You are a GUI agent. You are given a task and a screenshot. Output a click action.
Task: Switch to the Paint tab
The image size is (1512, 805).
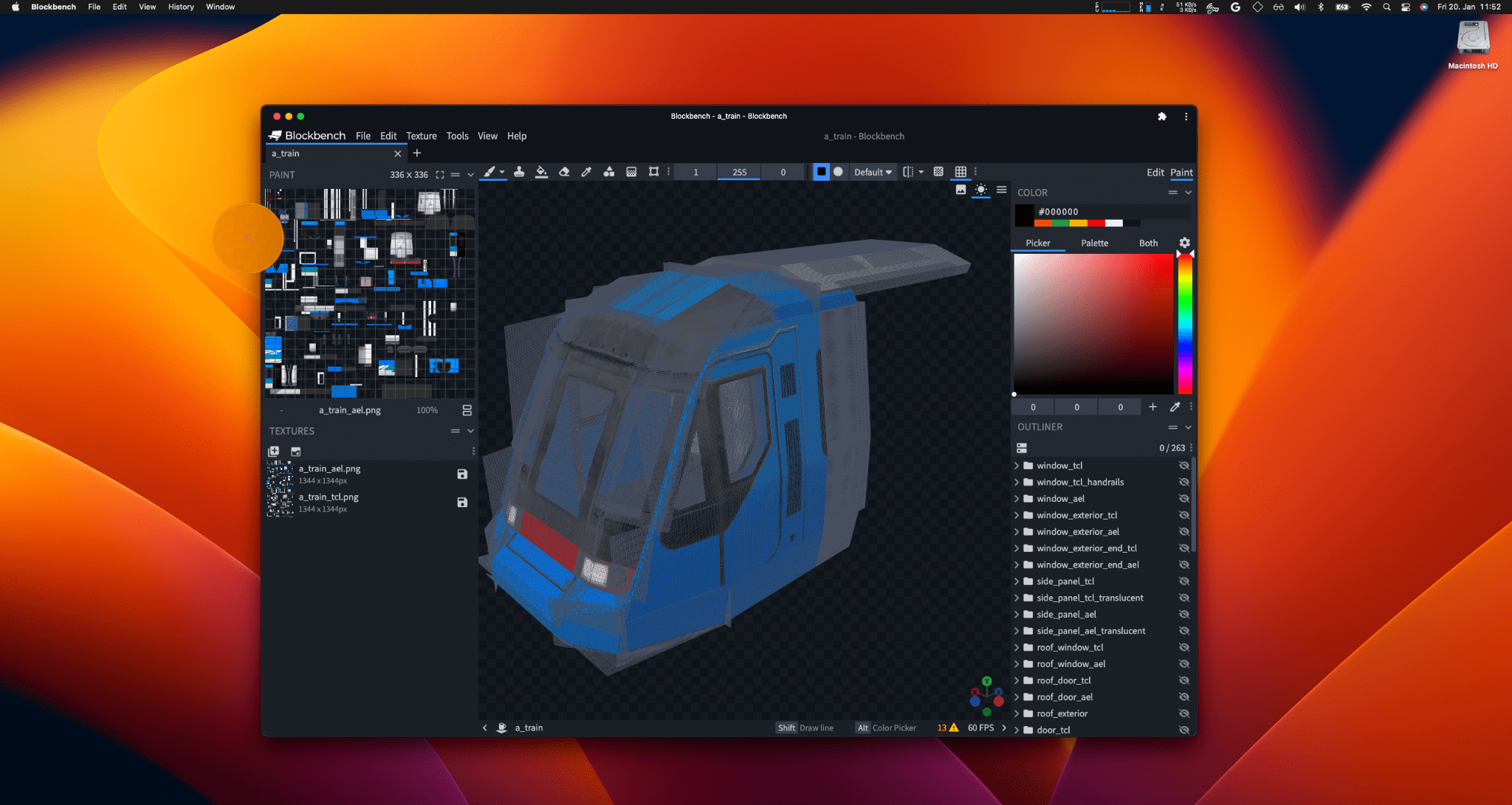pyautogui.click(x=1182, y=172)
